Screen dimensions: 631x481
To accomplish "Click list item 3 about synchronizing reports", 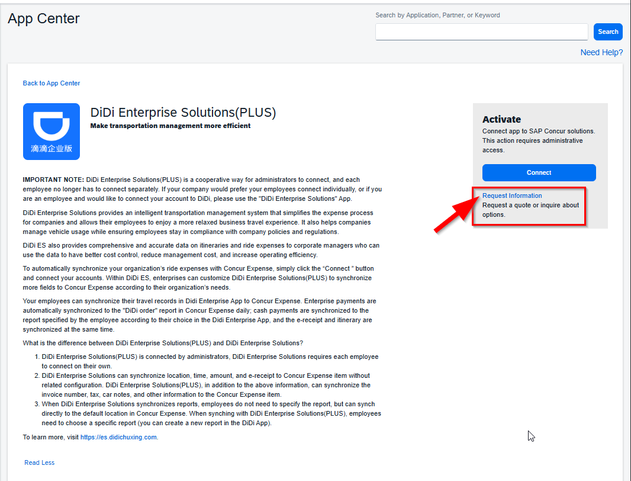I will click(x=211, y=413).
